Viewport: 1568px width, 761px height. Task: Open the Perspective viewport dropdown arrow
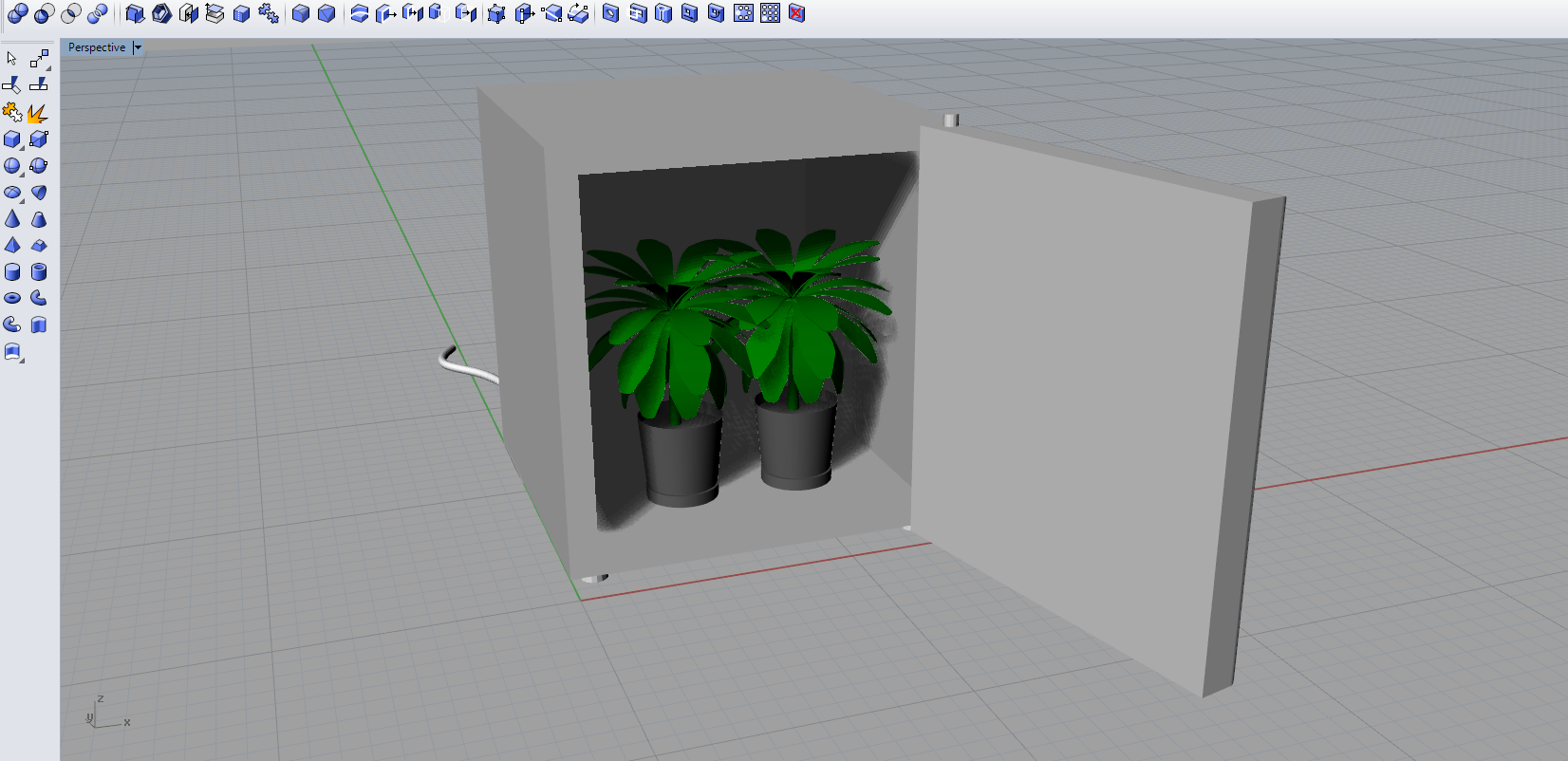coord(138,47)
